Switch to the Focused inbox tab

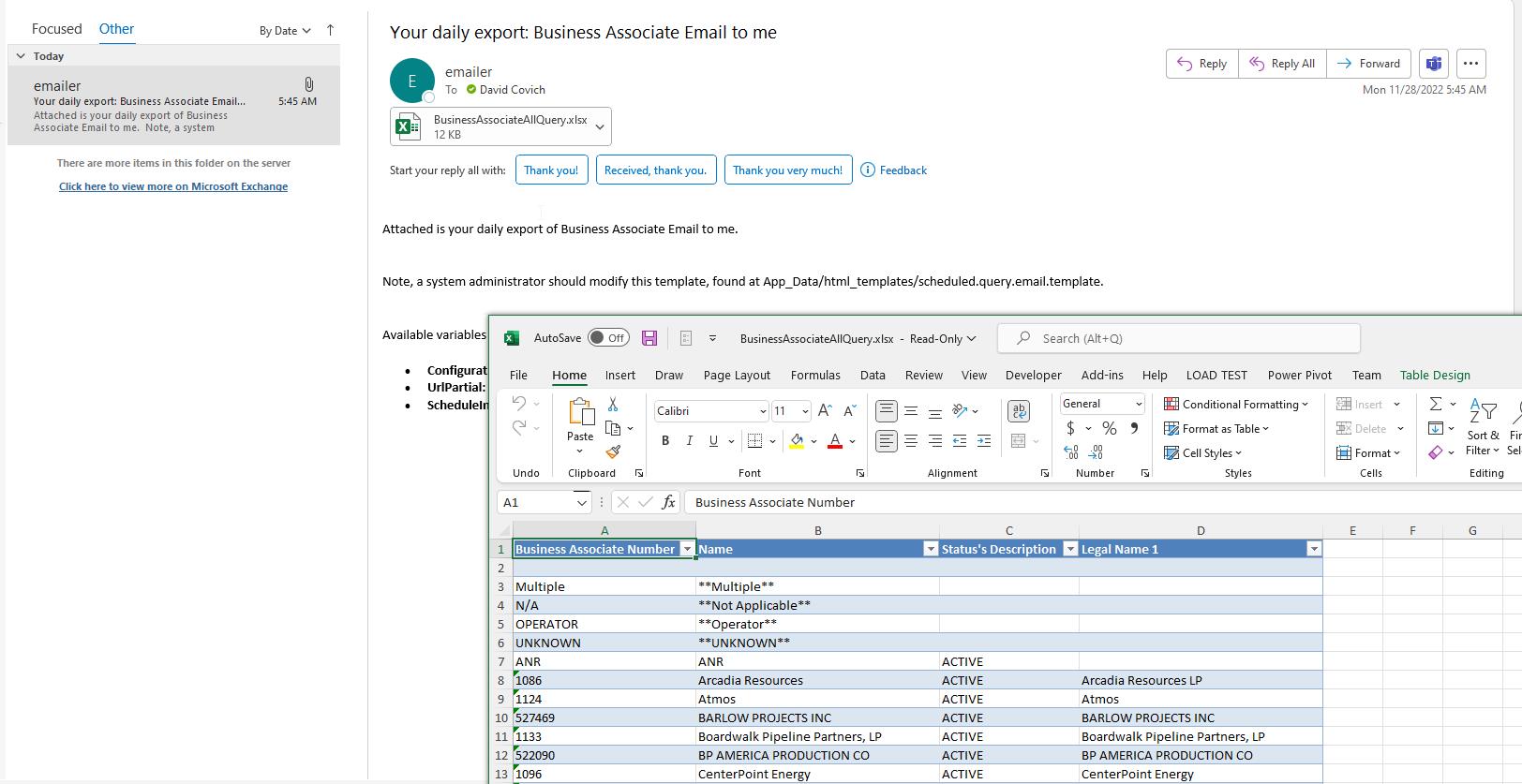click(56, 29)
